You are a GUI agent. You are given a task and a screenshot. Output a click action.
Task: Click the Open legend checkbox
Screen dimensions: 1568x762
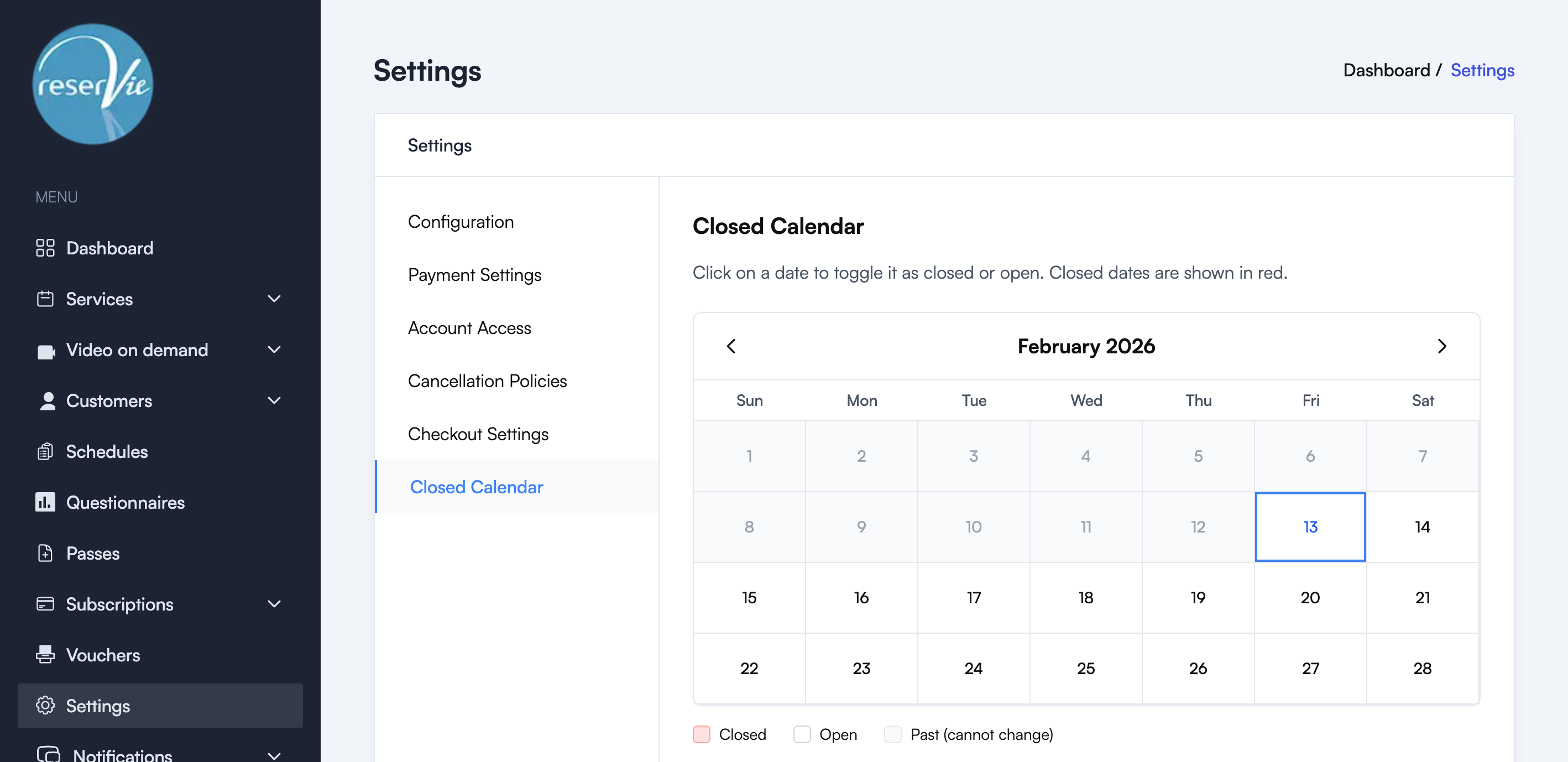(802, 734)
